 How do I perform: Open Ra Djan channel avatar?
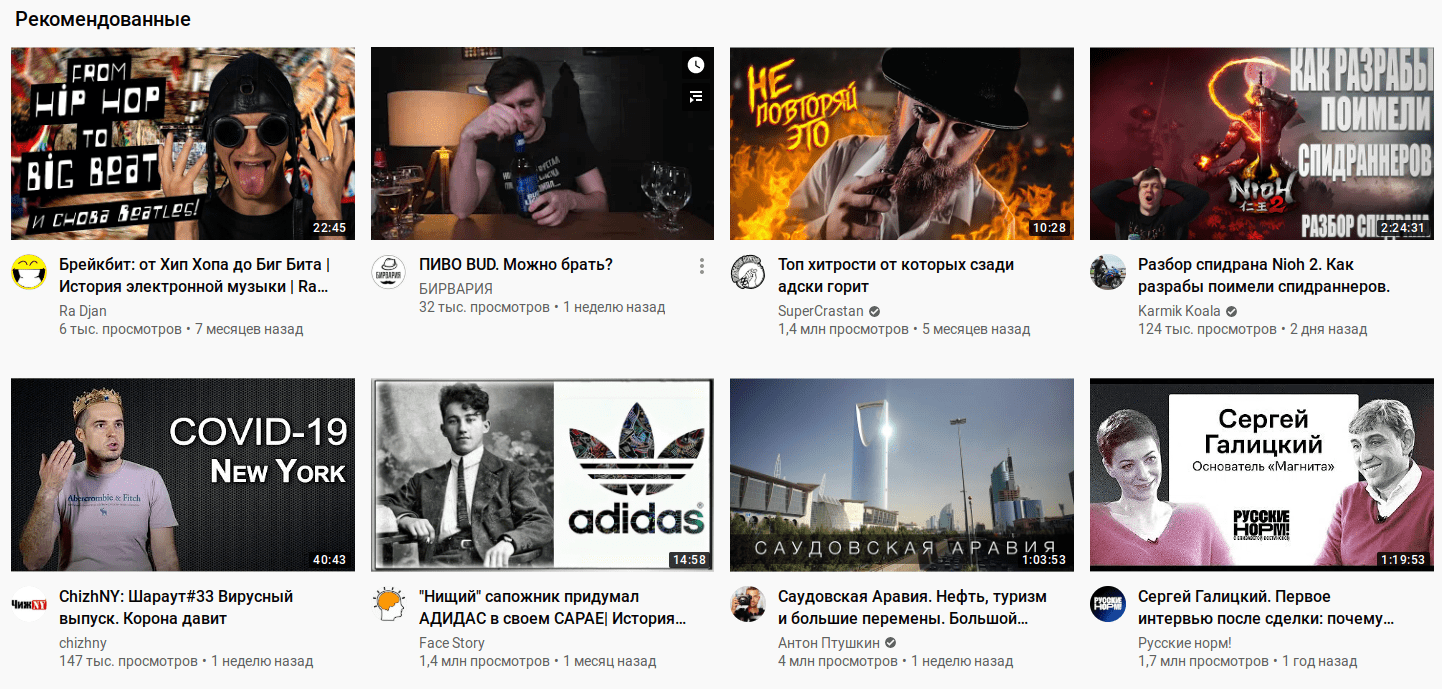pyautogui.click(x=29, y=272)
